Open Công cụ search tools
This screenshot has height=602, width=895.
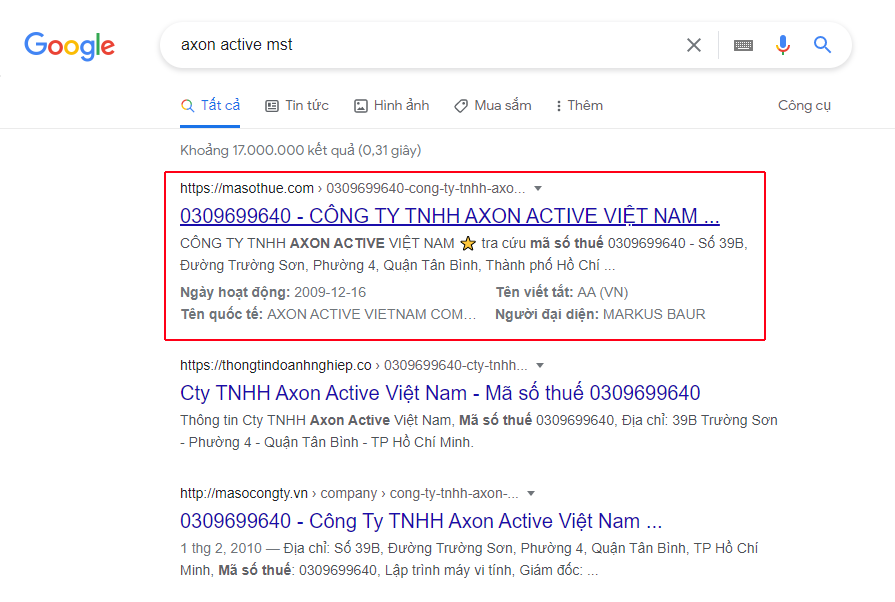pyautogui.click(x=804, y=106)
